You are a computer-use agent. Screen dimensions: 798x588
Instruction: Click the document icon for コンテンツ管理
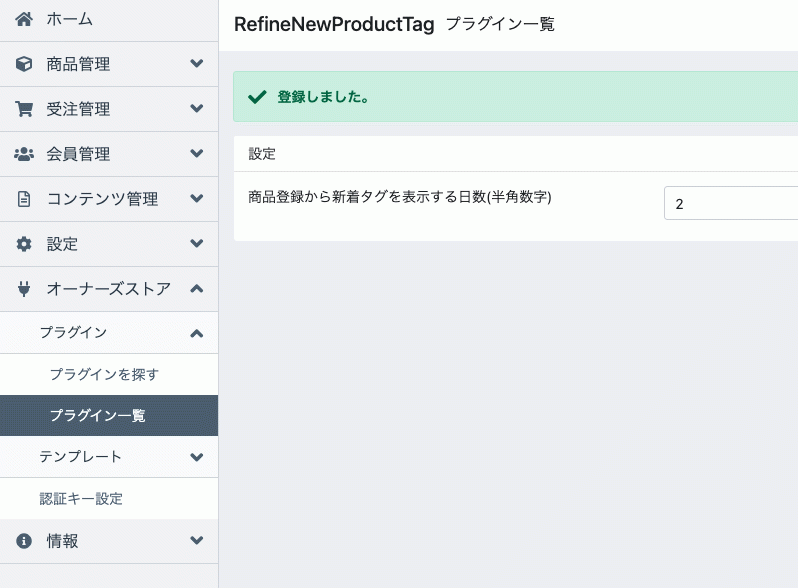(24, 199)
